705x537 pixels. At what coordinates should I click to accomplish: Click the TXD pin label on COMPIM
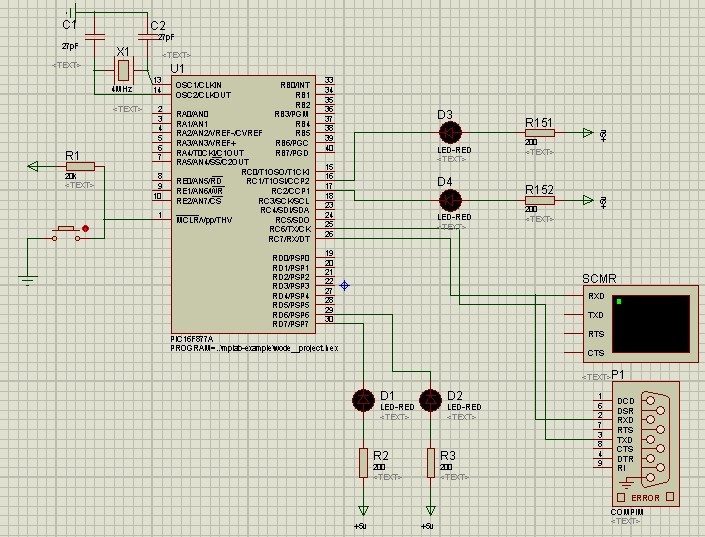[x=625, y=439]
